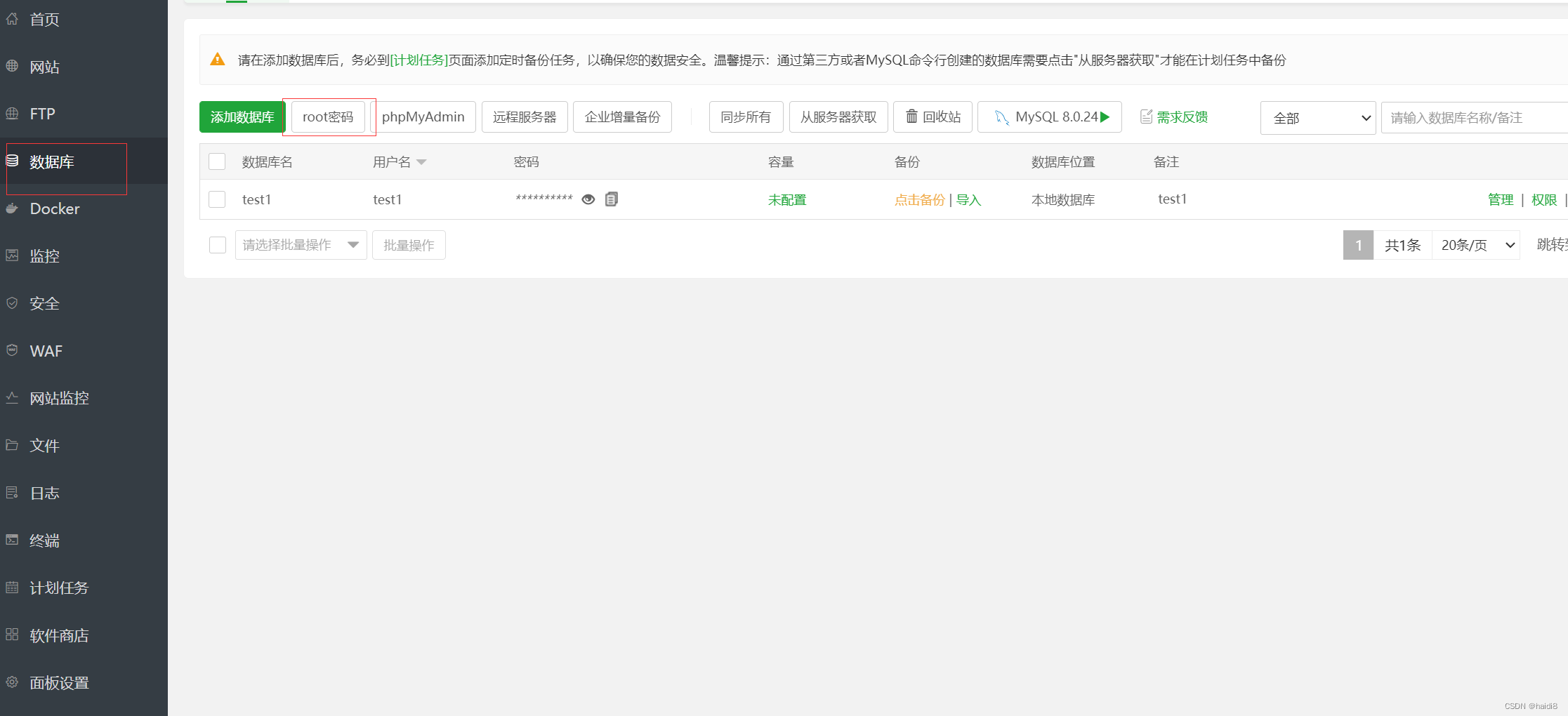The image size is (1568, 716).
Task: Click the shield icon beside 安全
Action: tap(12, 303)
